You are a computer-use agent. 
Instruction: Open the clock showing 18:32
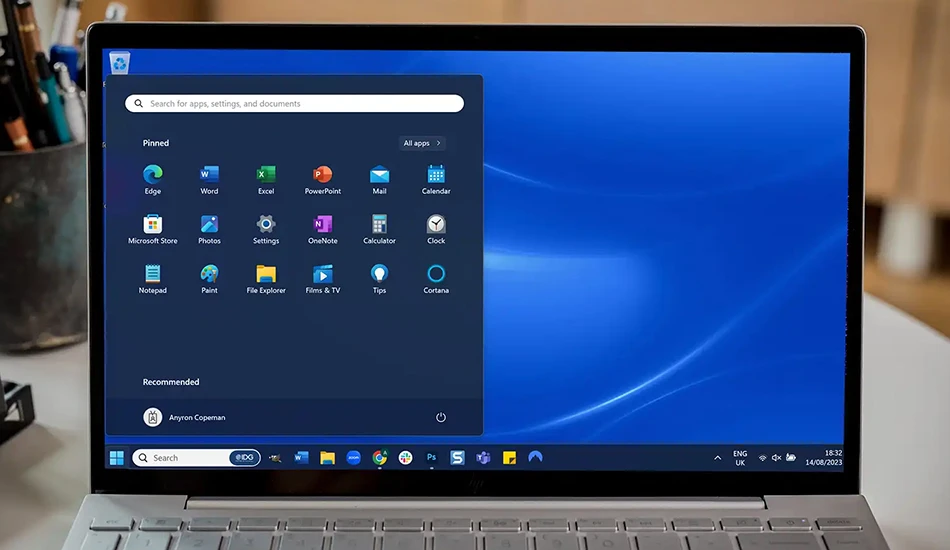click(823, 457)
